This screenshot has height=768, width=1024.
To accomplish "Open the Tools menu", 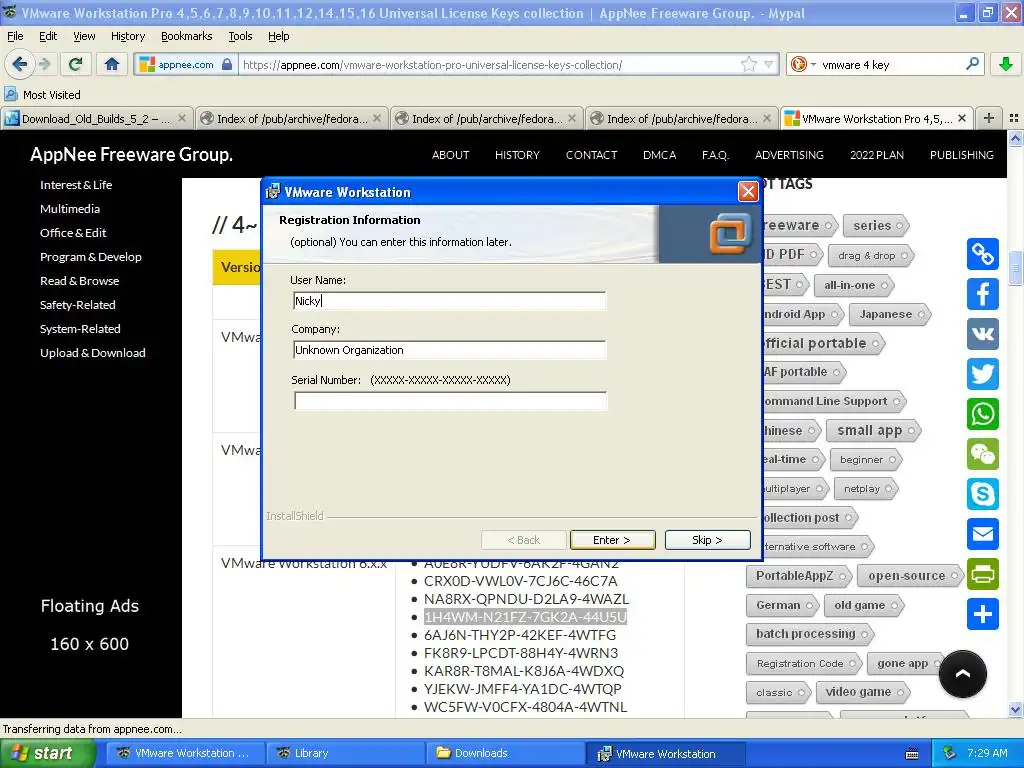I will (x=240, y=36).
